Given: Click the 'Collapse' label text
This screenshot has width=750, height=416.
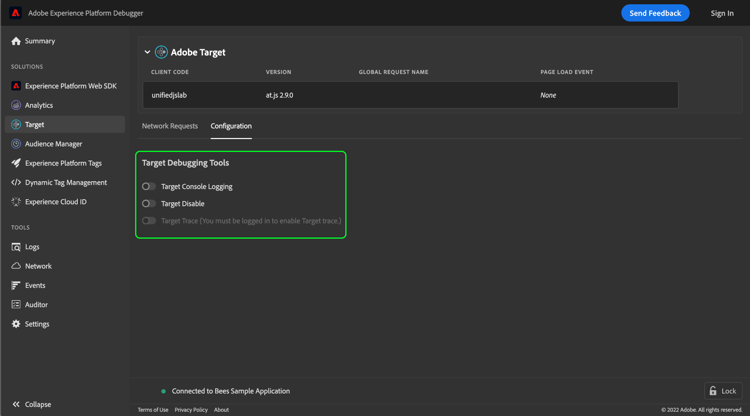Looking at the screenshot, I should tap(38, 405).
